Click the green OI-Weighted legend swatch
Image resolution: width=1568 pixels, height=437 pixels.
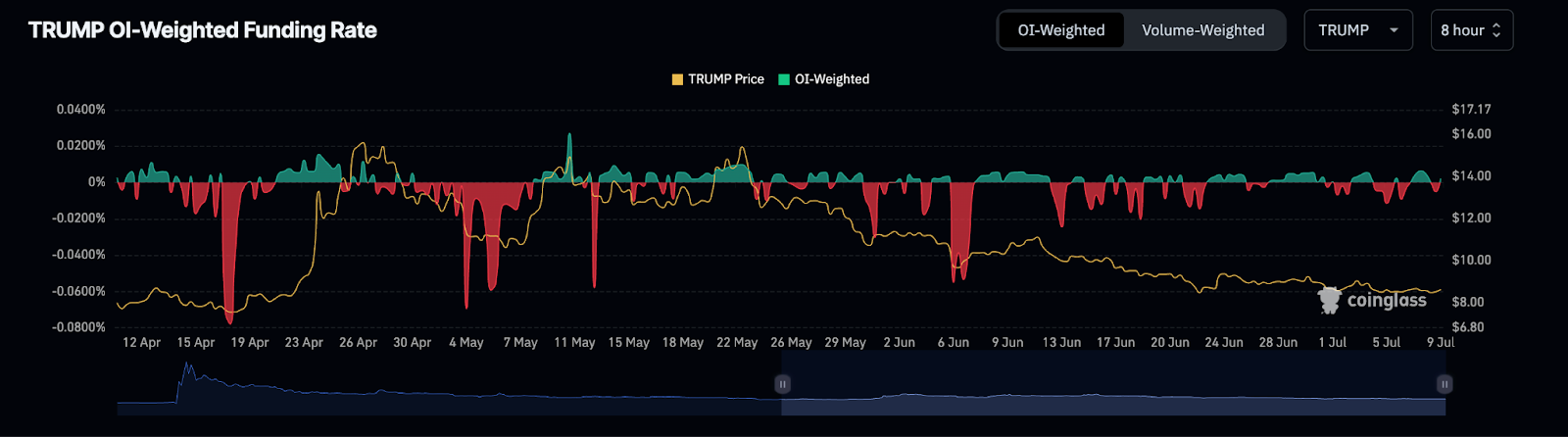coord(784,79)
